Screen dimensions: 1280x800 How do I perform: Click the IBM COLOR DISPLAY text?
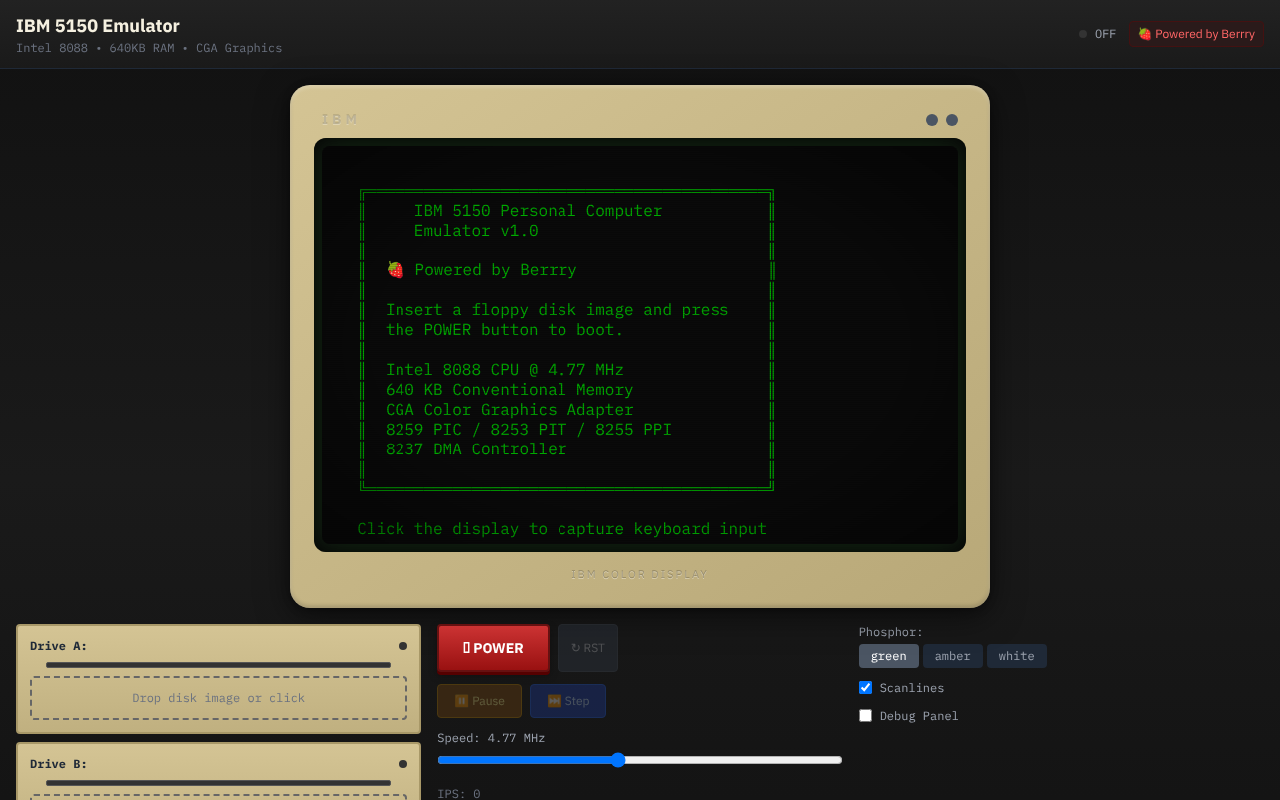639,574
